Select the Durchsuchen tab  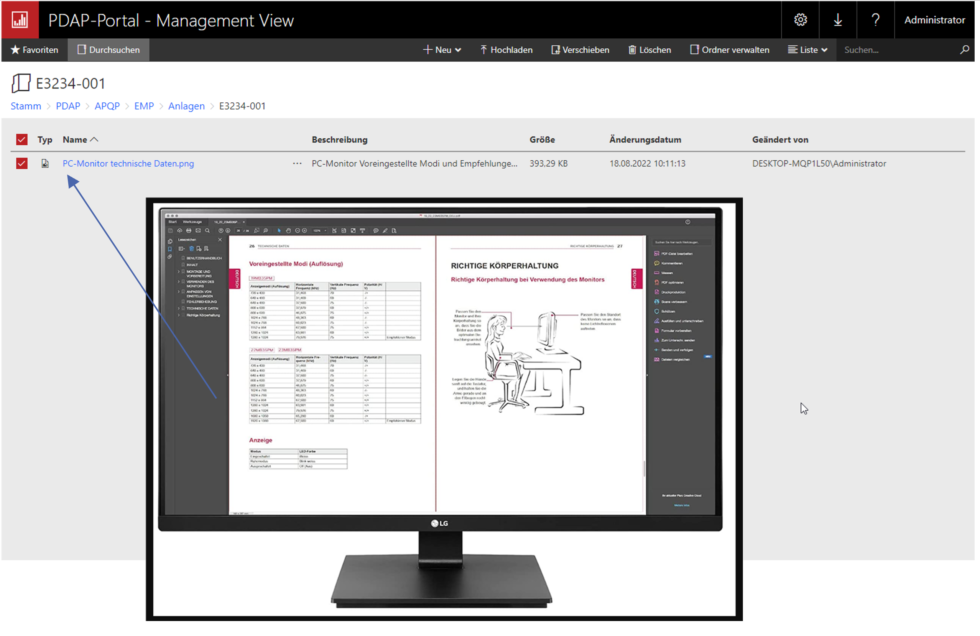point(109,49)
